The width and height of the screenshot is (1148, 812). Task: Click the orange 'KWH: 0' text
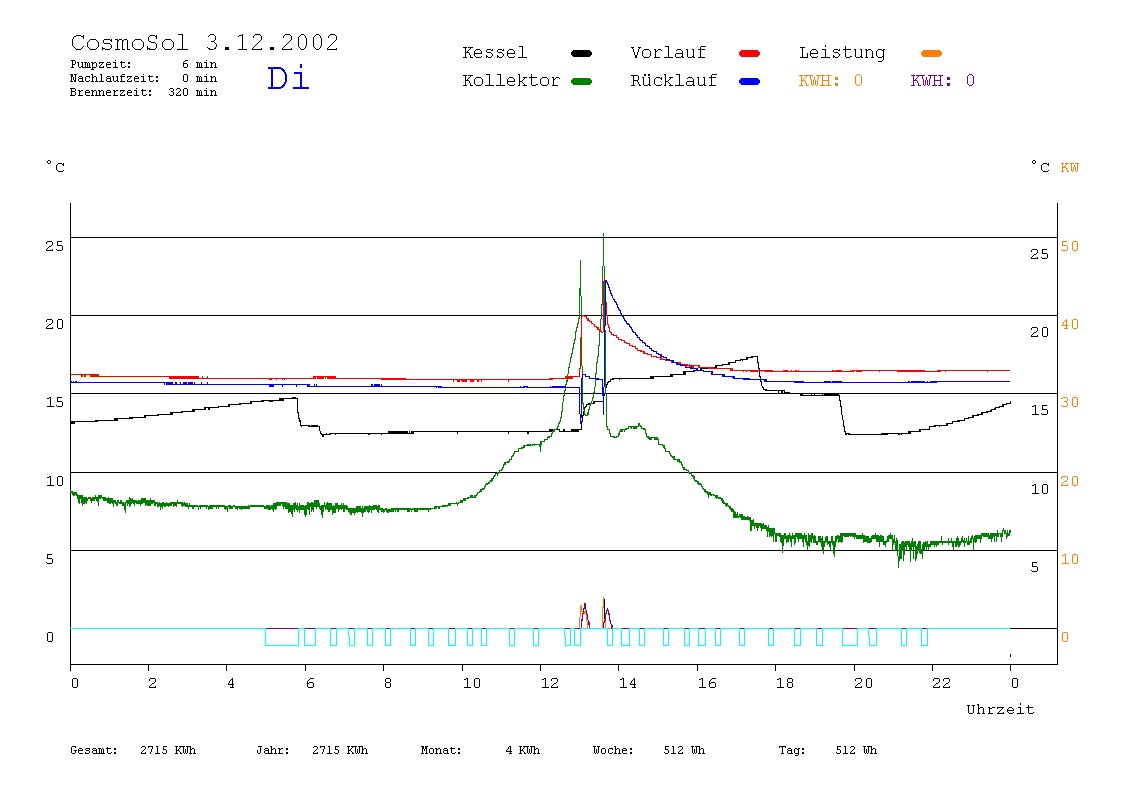(831, 81)
